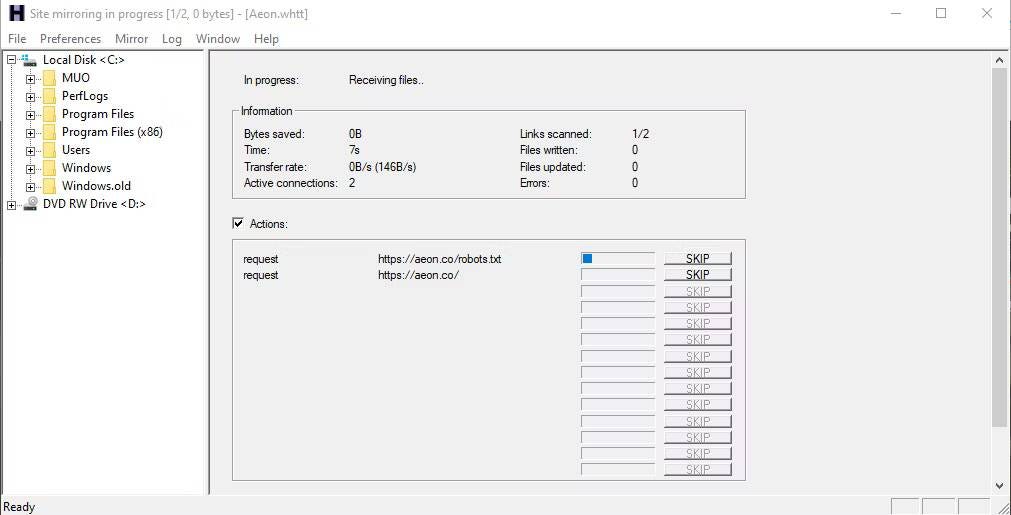Open the Mirror menu
1011x515 pixels.
coord(131,39)
